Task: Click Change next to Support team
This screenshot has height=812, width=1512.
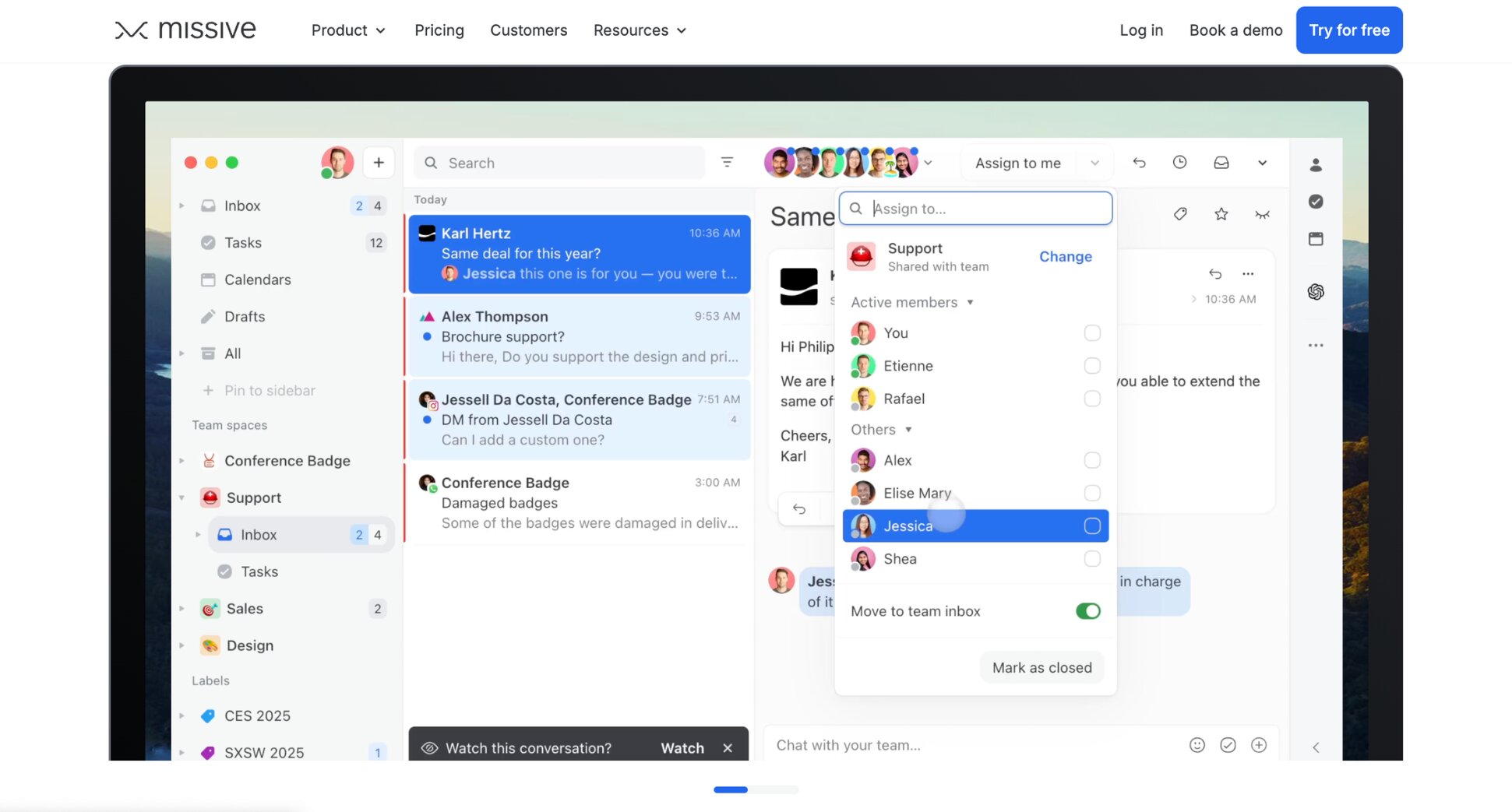Action: pyautogui.click(x=1065, y=257)
